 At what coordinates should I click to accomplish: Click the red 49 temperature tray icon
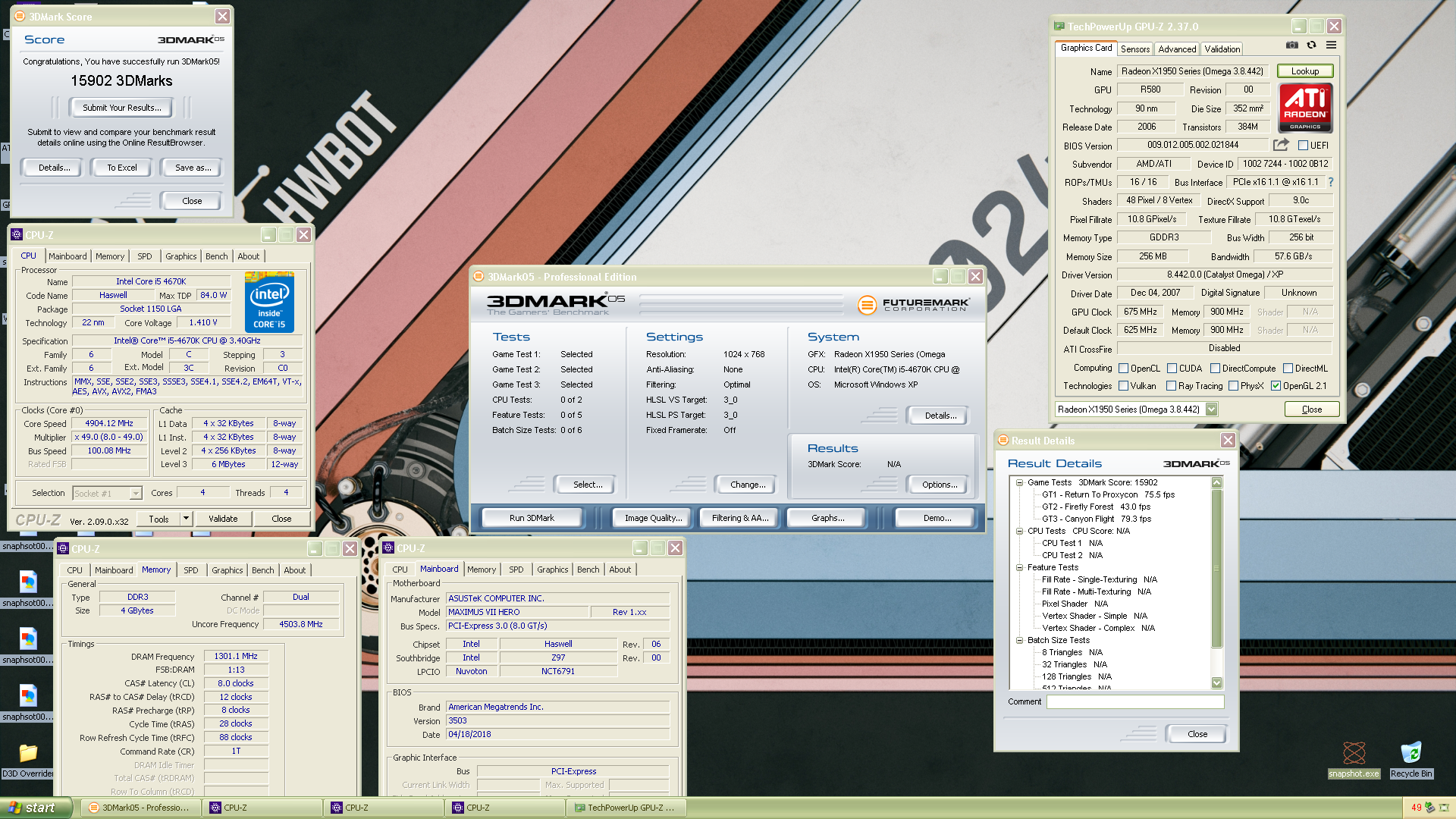1416,808
